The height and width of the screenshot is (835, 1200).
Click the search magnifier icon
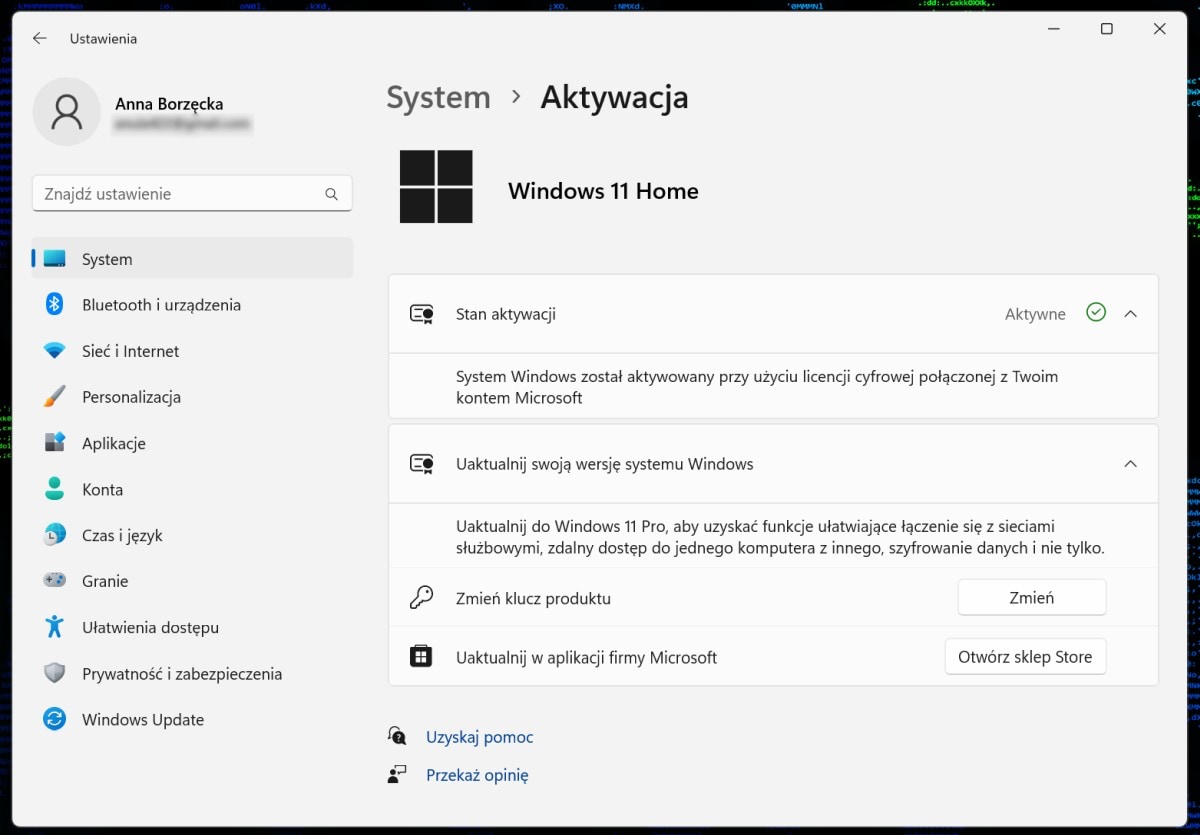click(x=331, y=194)
